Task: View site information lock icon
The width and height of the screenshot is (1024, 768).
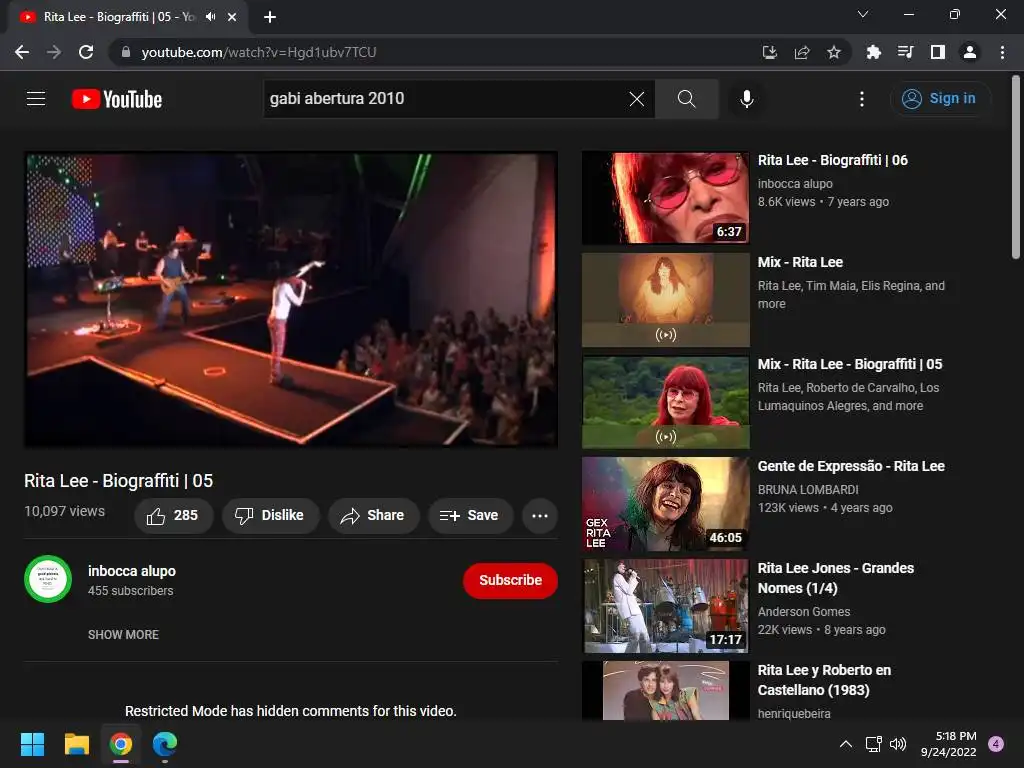Action: (x=126, y=52)
